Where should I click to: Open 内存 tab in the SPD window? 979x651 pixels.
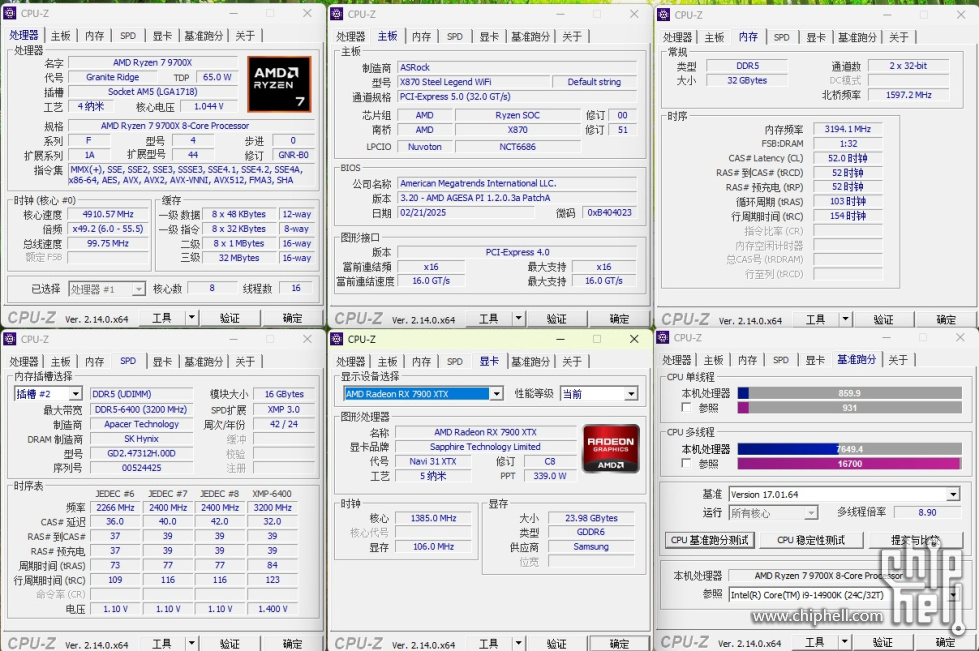94,362
